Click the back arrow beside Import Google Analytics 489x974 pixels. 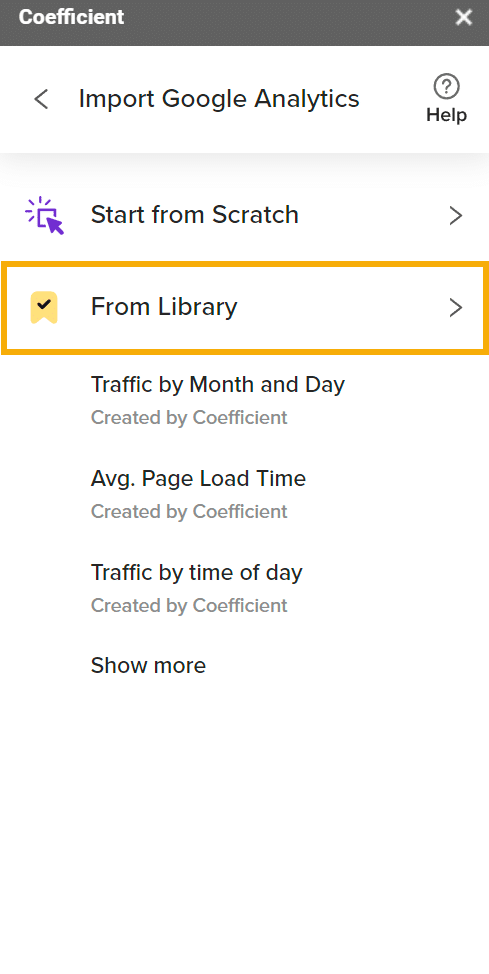click(41, 99)
